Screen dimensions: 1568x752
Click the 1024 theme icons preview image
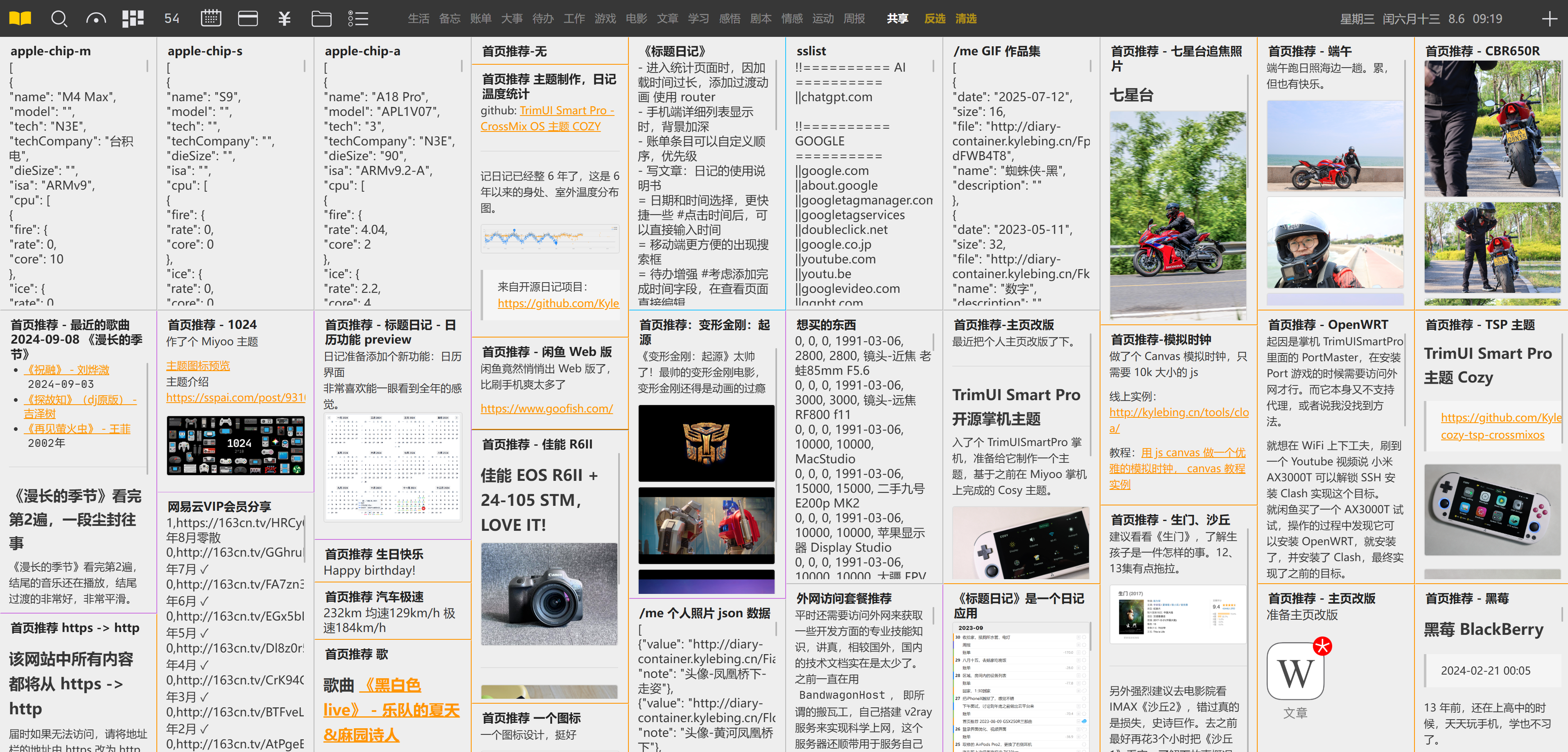[x=235, y=445]
